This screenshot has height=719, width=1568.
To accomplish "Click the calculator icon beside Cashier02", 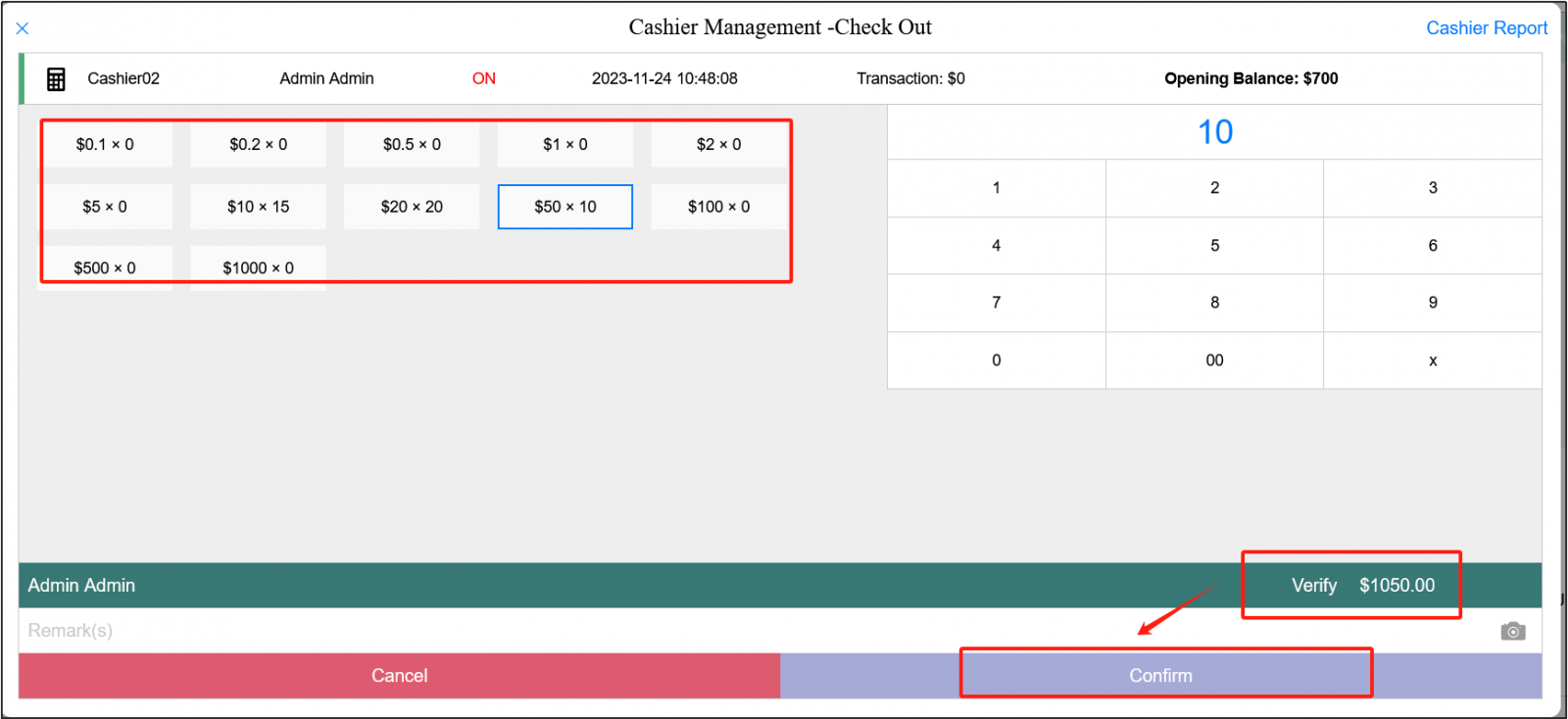I will pos(56,79).
